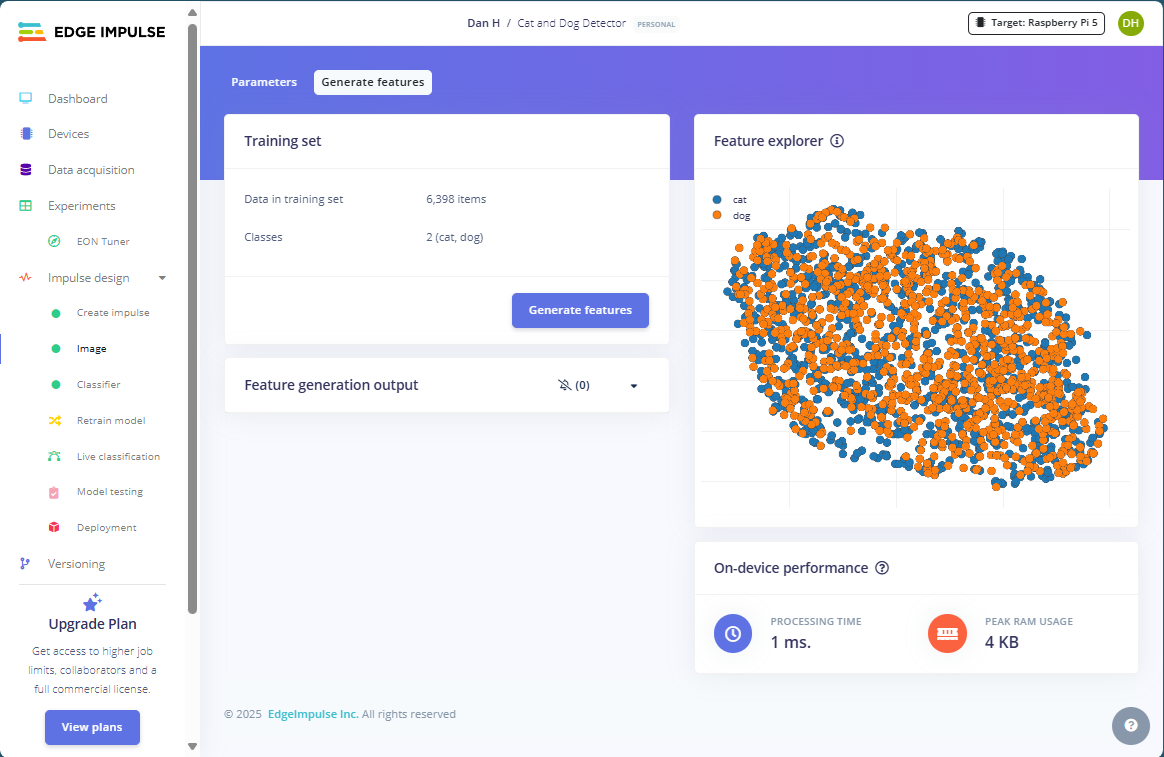Open Data acquisition database icon
This screenshot has height=757, width=1164.
coord(26,170)
